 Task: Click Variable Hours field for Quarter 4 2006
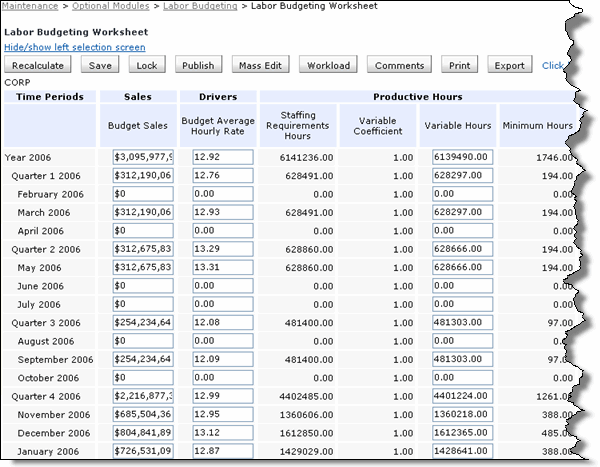(x=463, y=397)
